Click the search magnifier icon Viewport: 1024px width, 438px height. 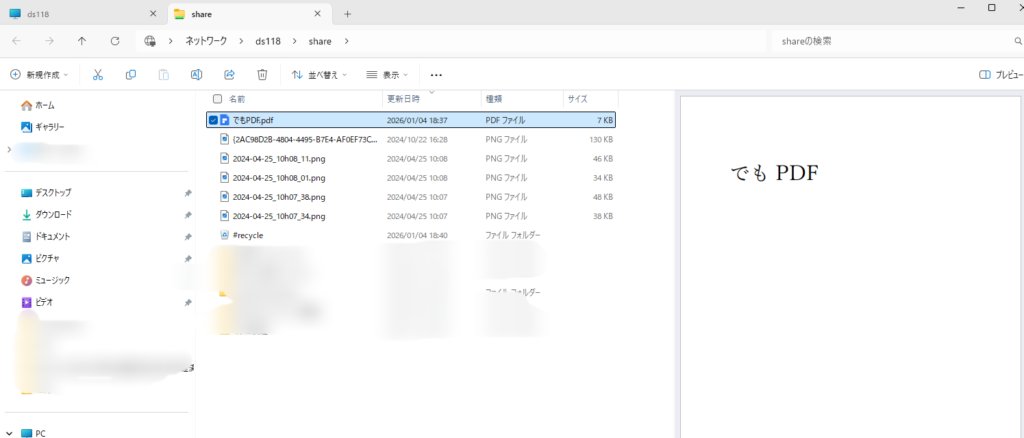click(1017, 41)
